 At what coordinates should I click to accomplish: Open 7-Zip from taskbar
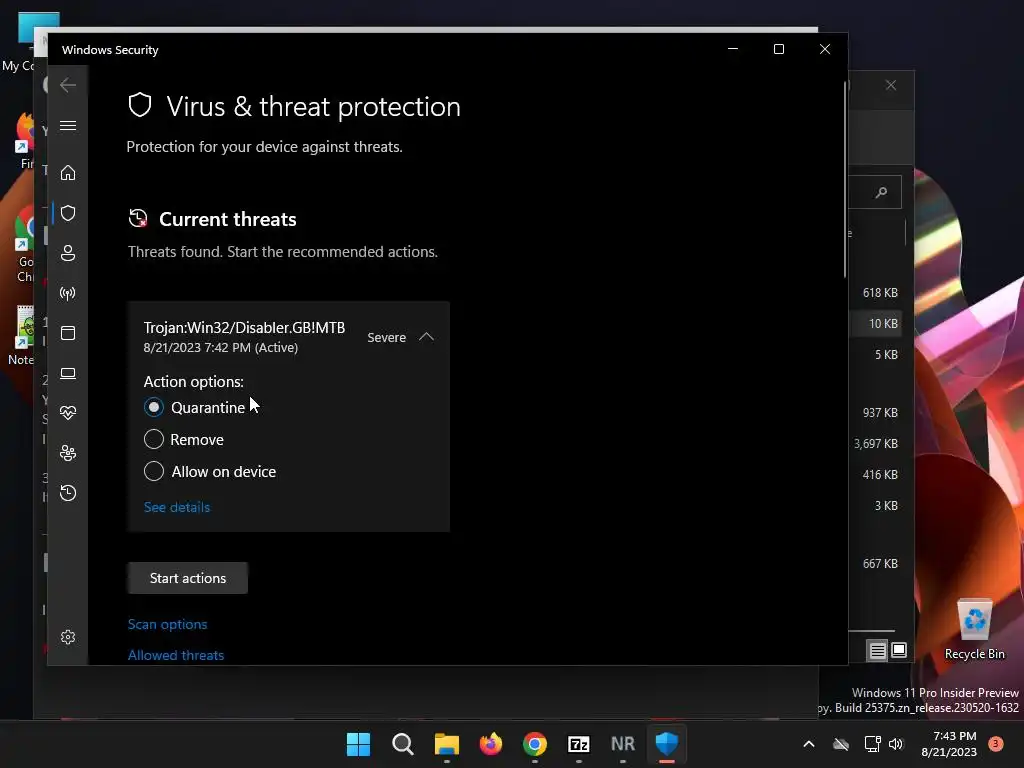click(579, 744)
